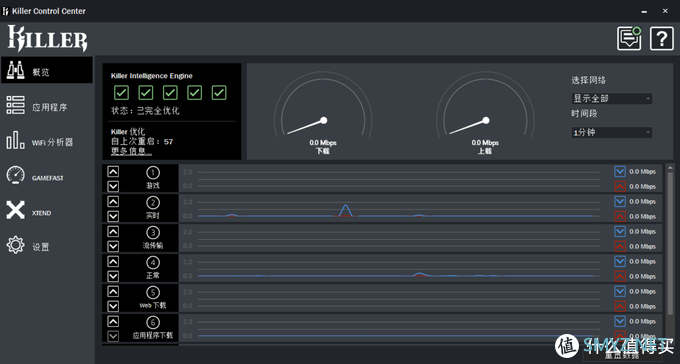This screenshot has width=680, height=364.
Task: Toggle third Intelligence Engine checkbox
Action: 170,92
